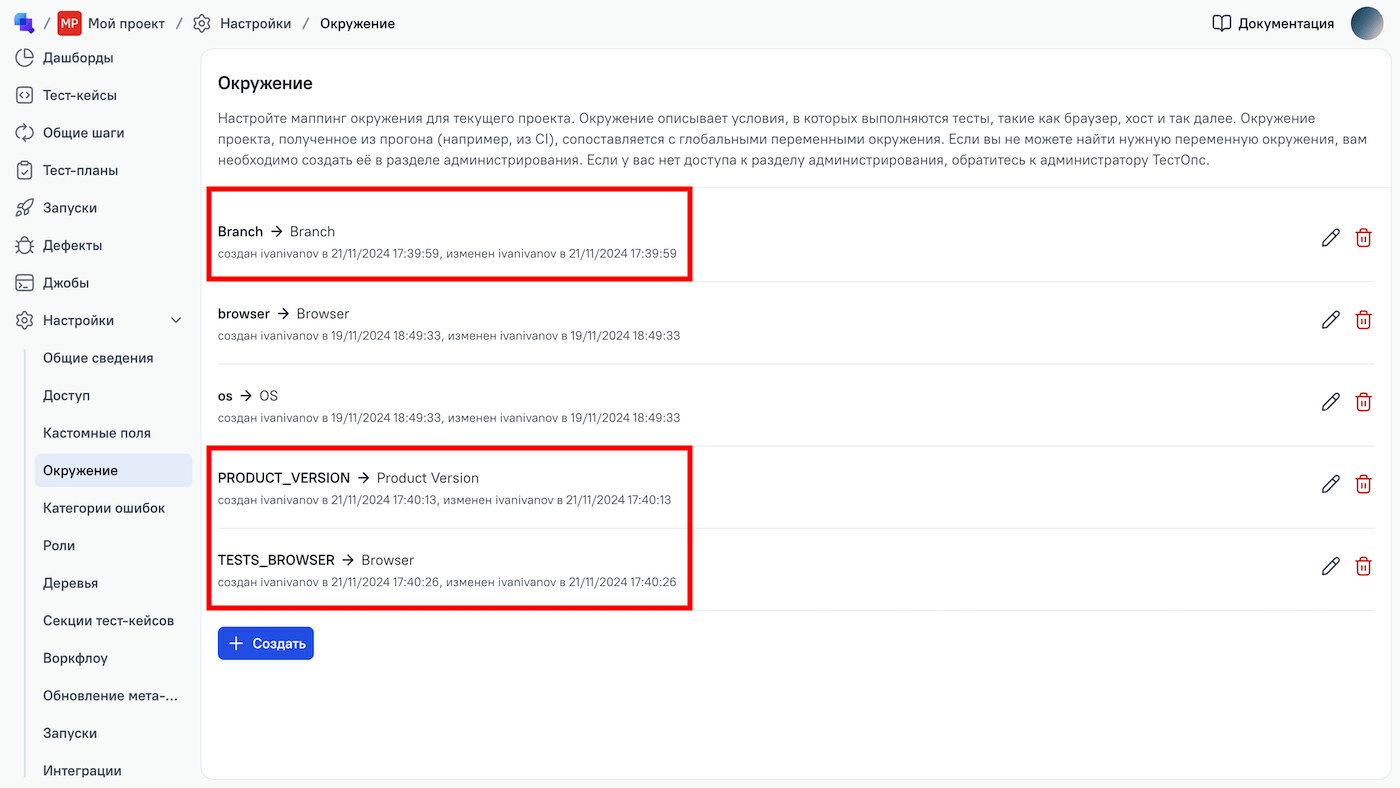The height and width of the screenshot is (788, 1400).
Task: Click the settings gear icon in breadcrumb
Action: point(202,23)
